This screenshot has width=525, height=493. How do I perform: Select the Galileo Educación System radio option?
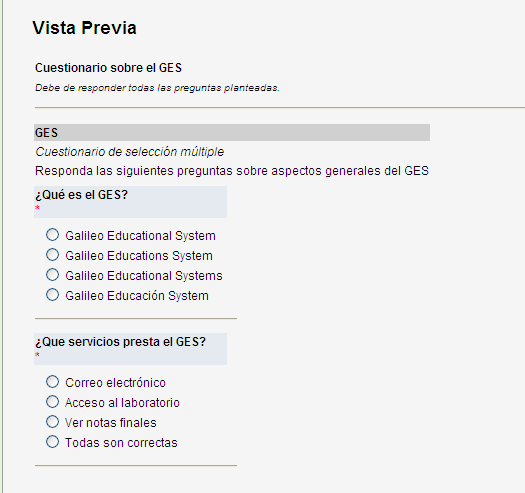click(x=52, y=295)
